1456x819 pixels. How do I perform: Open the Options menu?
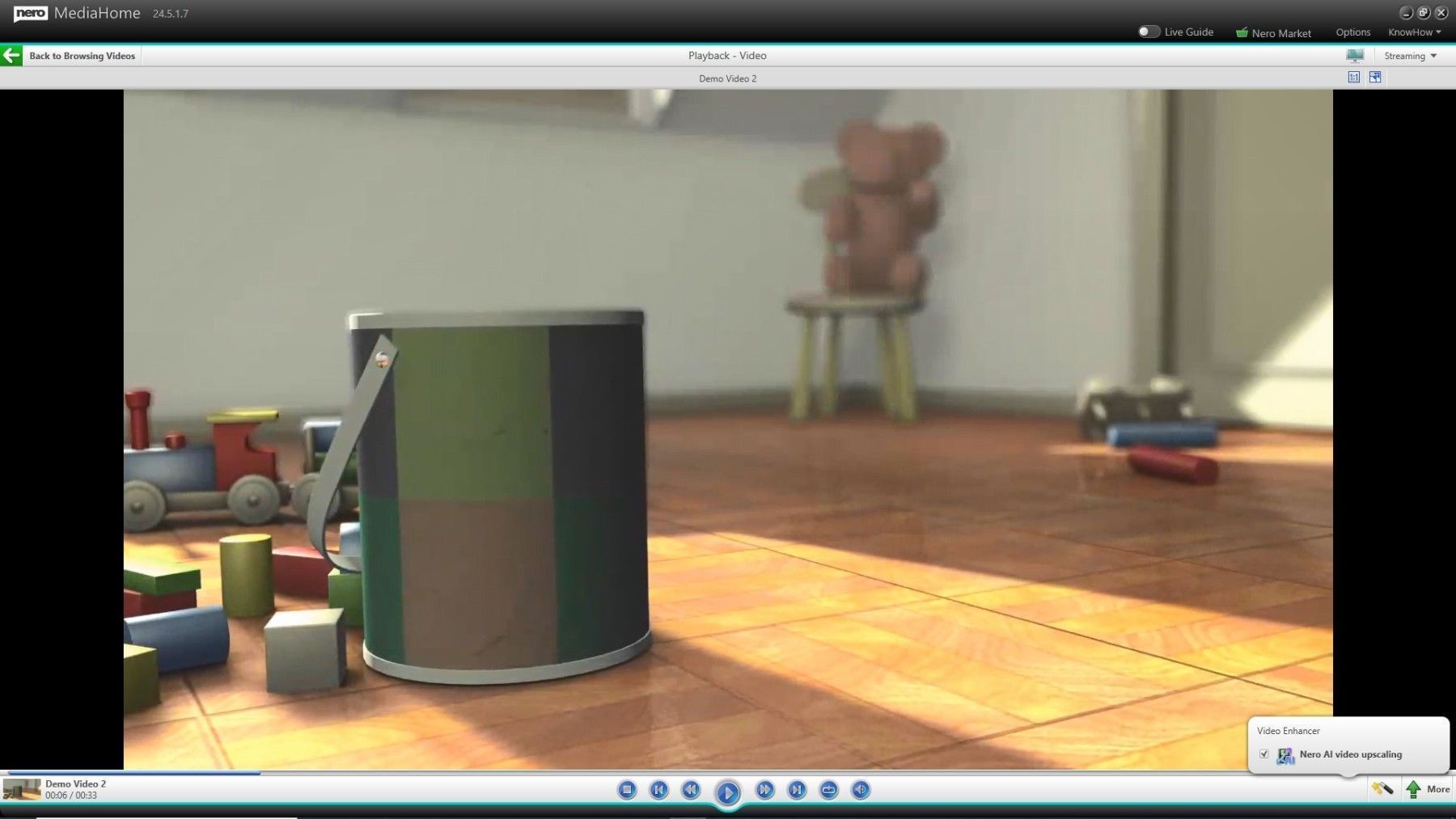1353,32
